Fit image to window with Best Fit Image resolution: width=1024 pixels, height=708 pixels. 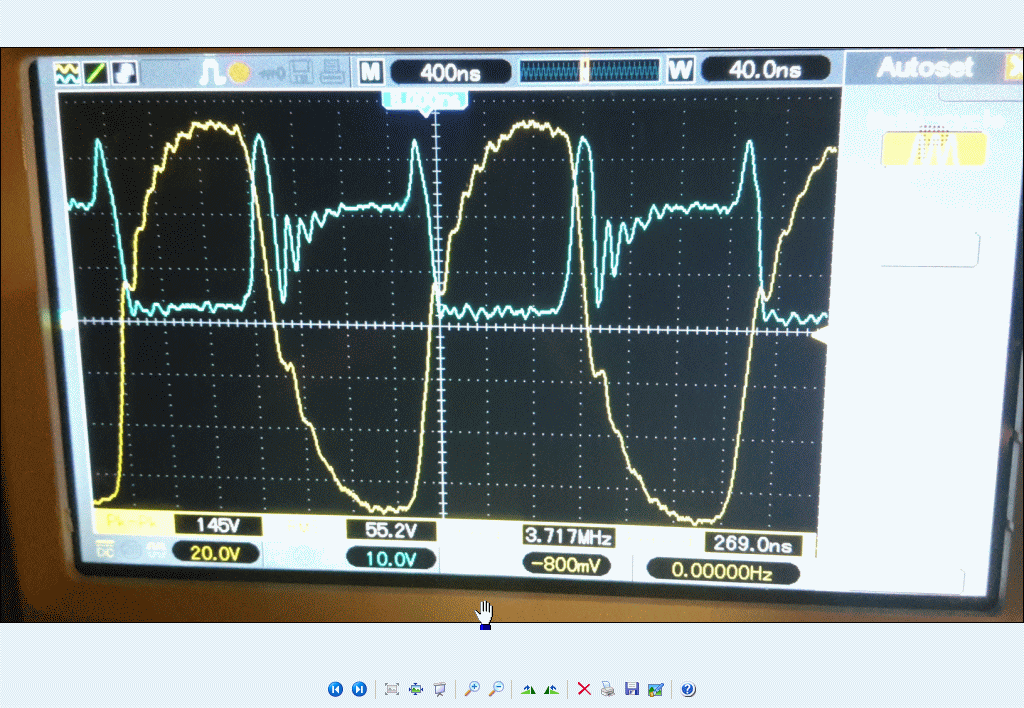[x=392, y=689]
